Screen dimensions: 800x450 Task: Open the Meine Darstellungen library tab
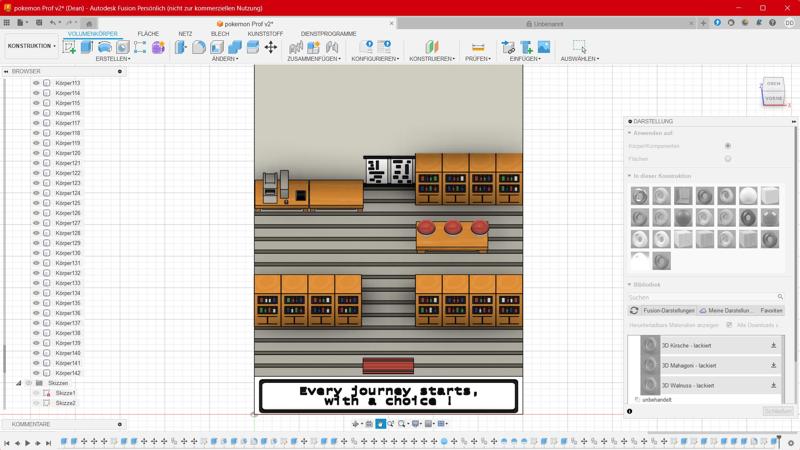(726, 310)
